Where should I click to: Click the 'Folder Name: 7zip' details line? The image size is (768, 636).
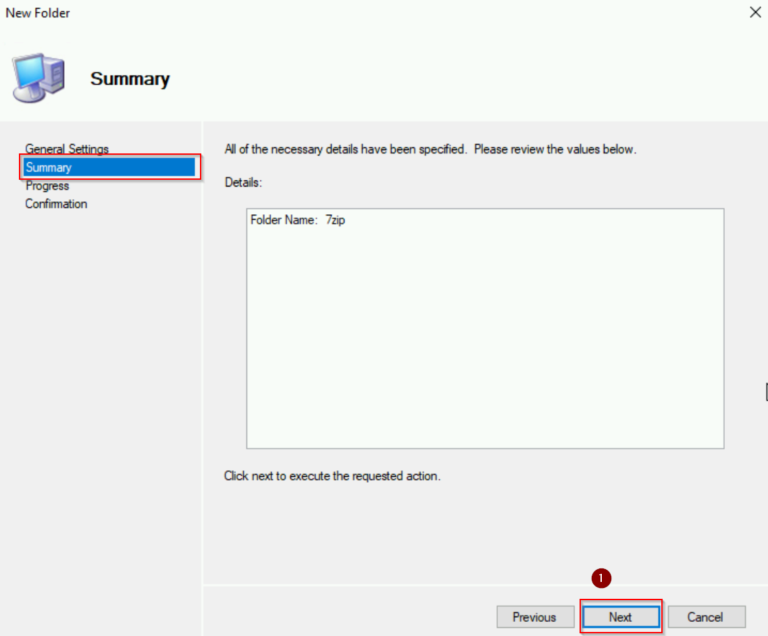(297, 220)
